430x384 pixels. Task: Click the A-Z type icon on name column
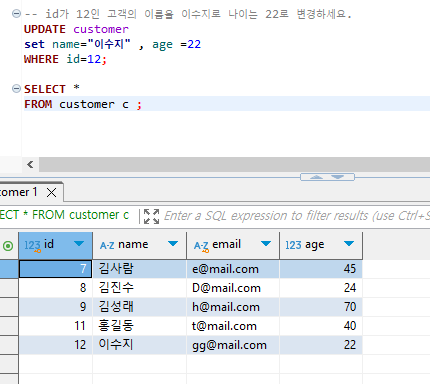[107, 246]
